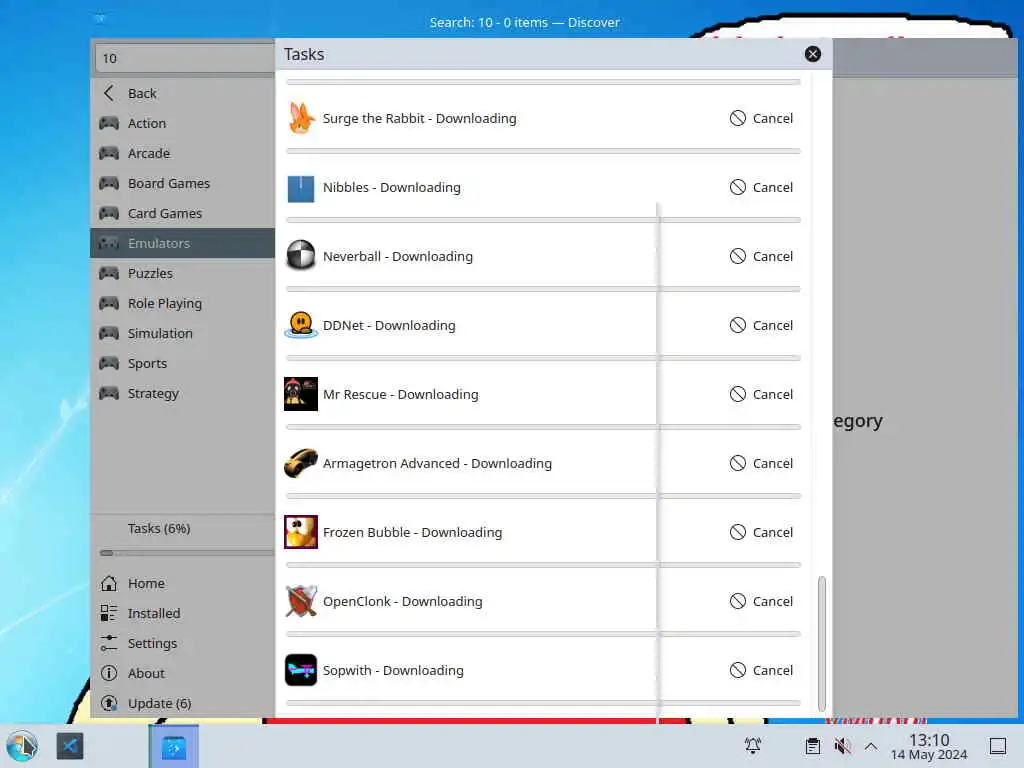
Task: Open the Arcade games category
Action: click(183, 153)
